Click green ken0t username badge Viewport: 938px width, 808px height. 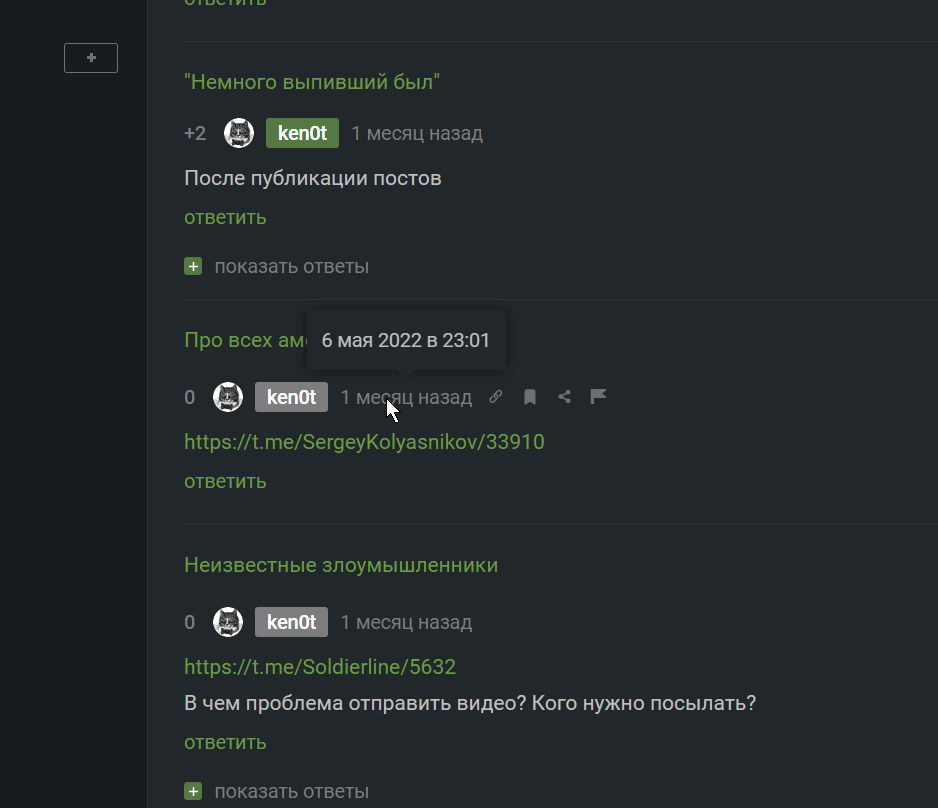(x=302, y=133)
